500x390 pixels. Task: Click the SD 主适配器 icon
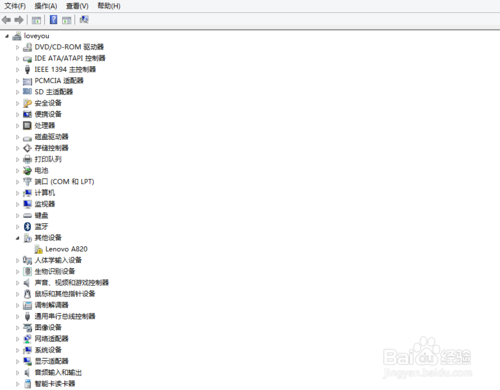point(27,92)
